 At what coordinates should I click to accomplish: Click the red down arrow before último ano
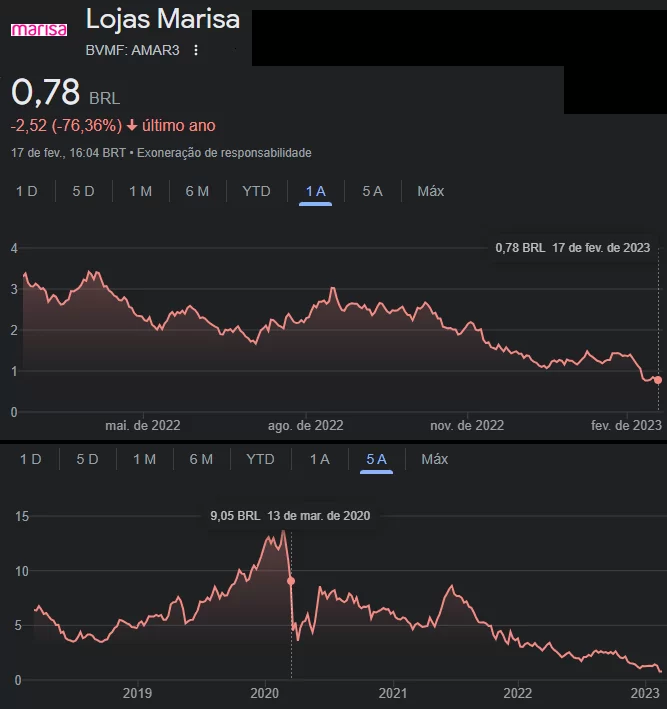pyautogui.click(x=132, y=125)
